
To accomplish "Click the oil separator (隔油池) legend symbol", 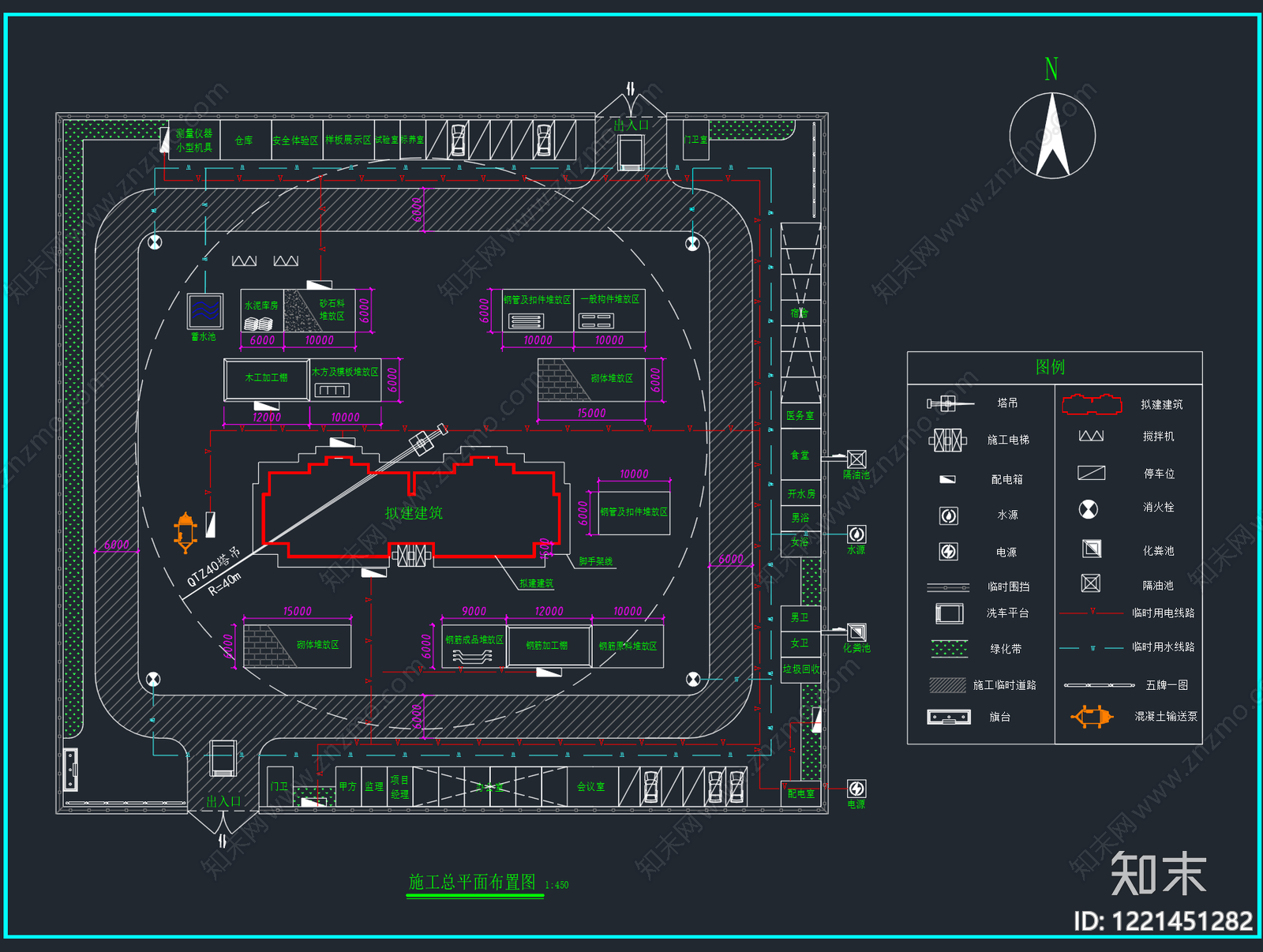I will point(1091,583).
